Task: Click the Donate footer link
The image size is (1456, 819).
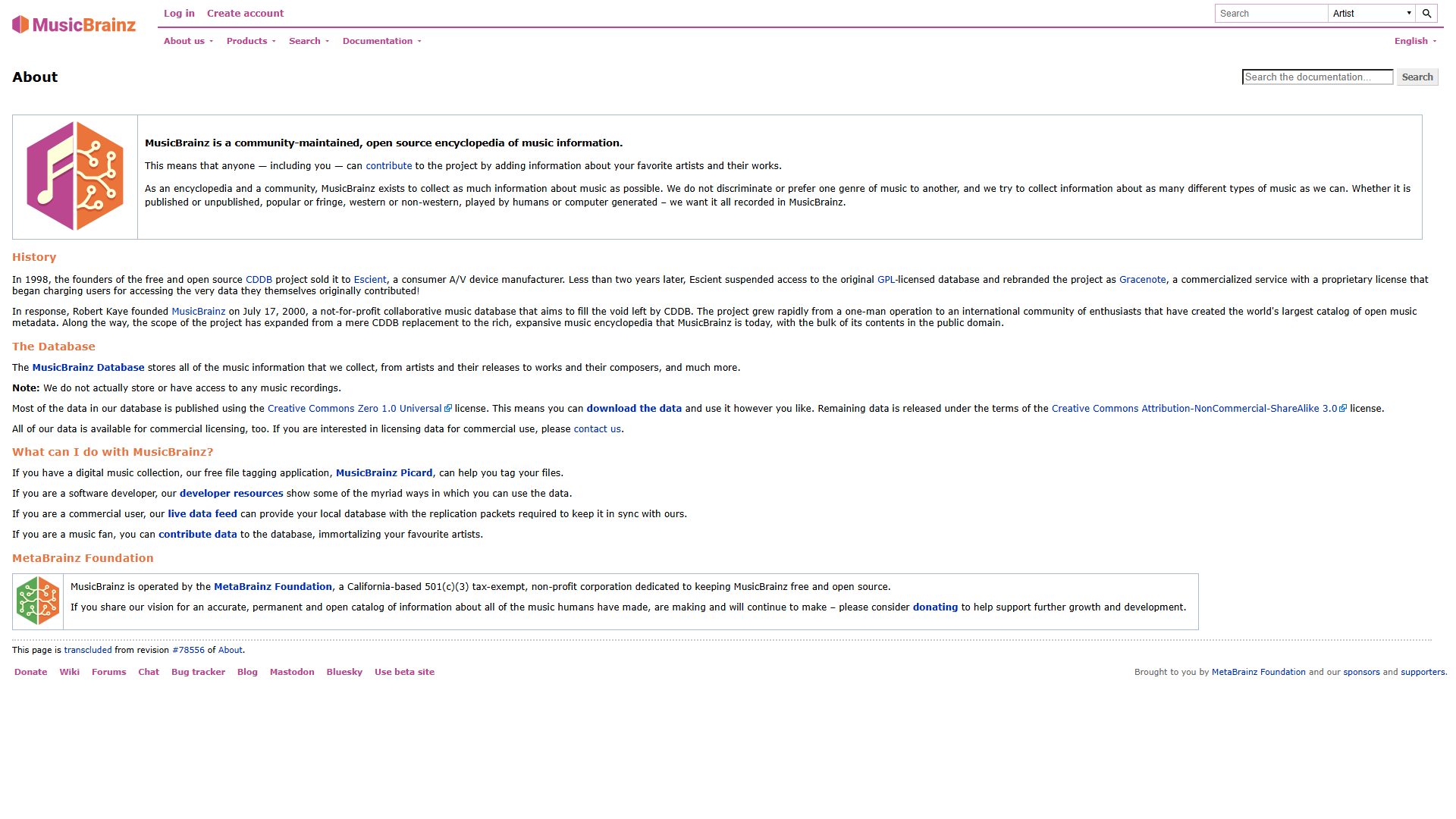Action: (31, 673)
